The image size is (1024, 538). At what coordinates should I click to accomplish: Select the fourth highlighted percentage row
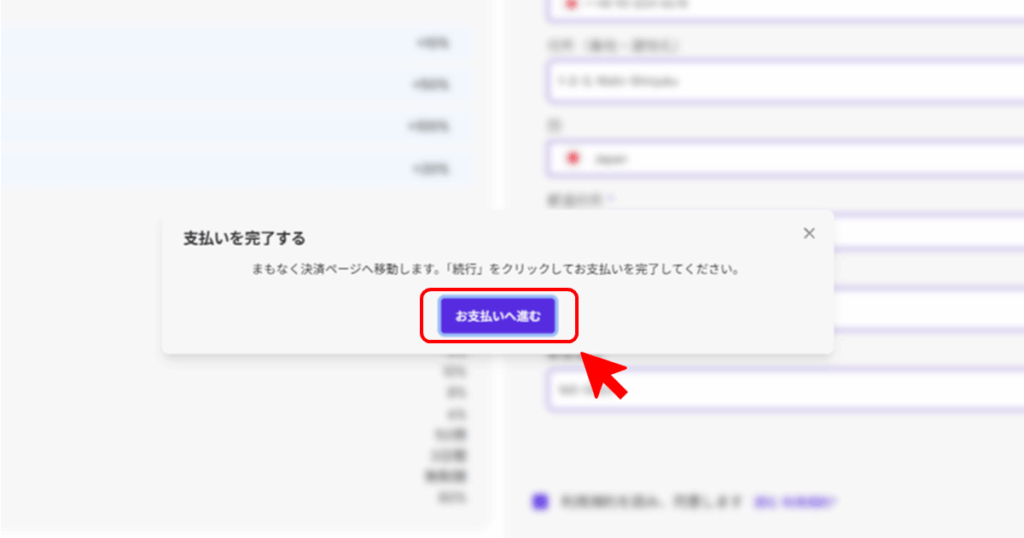236,168
